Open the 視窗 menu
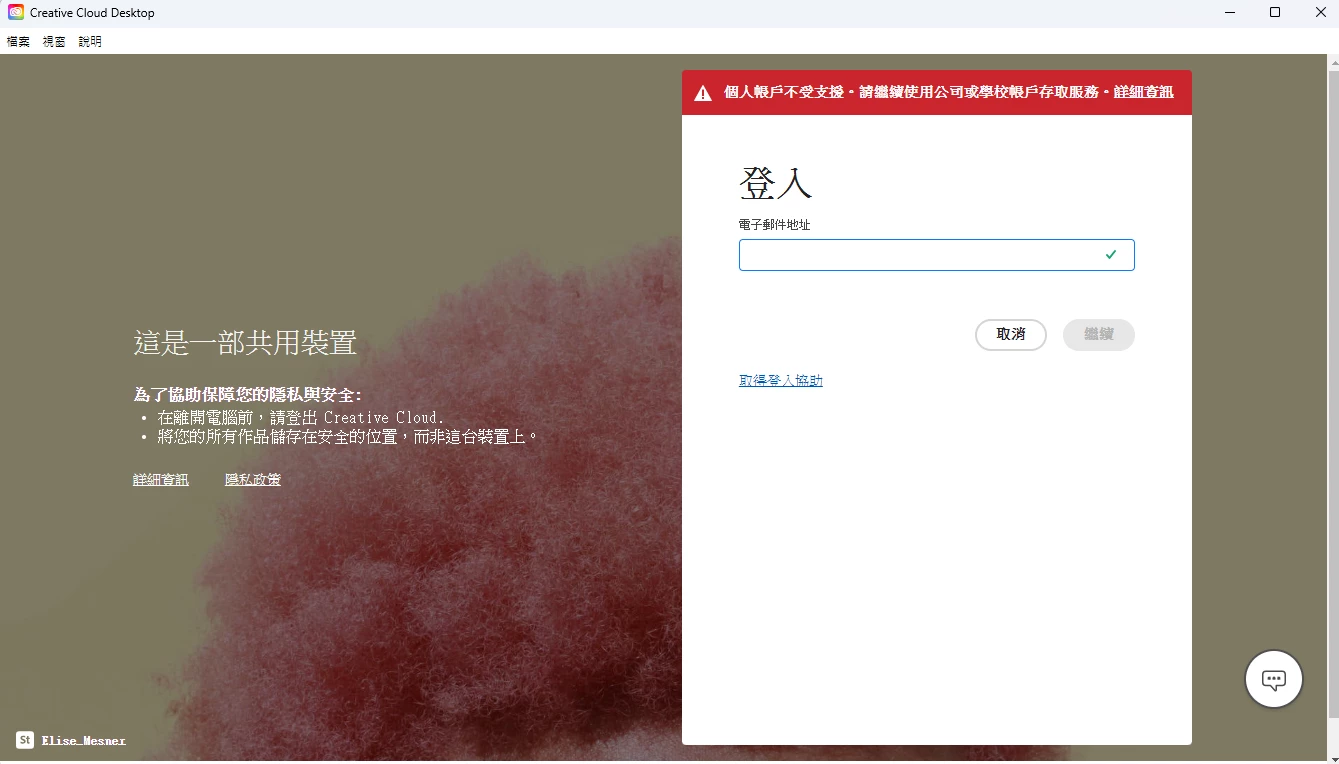 (54, 42)
